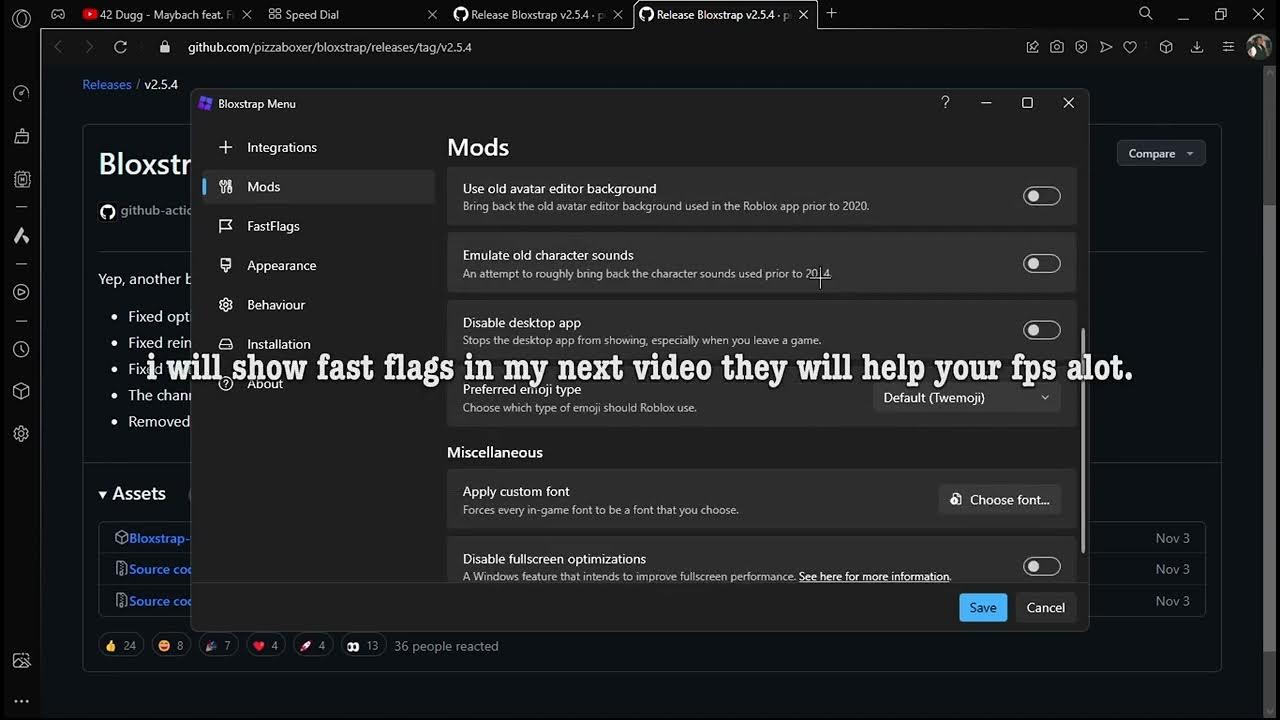Click the Nov 3 date in first asset row

[1172, 538]
